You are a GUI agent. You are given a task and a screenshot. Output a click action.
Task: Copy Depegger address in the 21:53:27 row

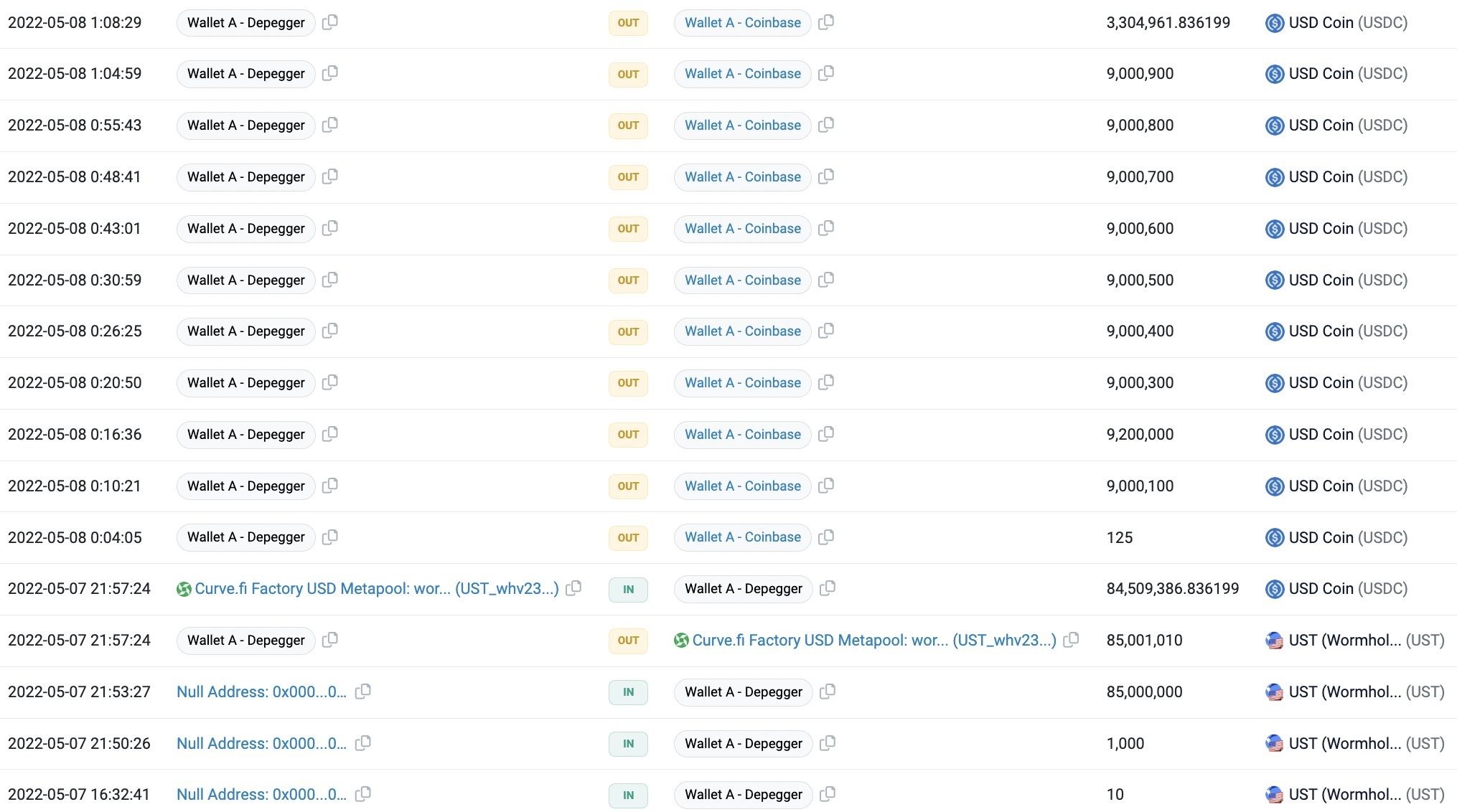pyautogui.click(x=828, y=691)
